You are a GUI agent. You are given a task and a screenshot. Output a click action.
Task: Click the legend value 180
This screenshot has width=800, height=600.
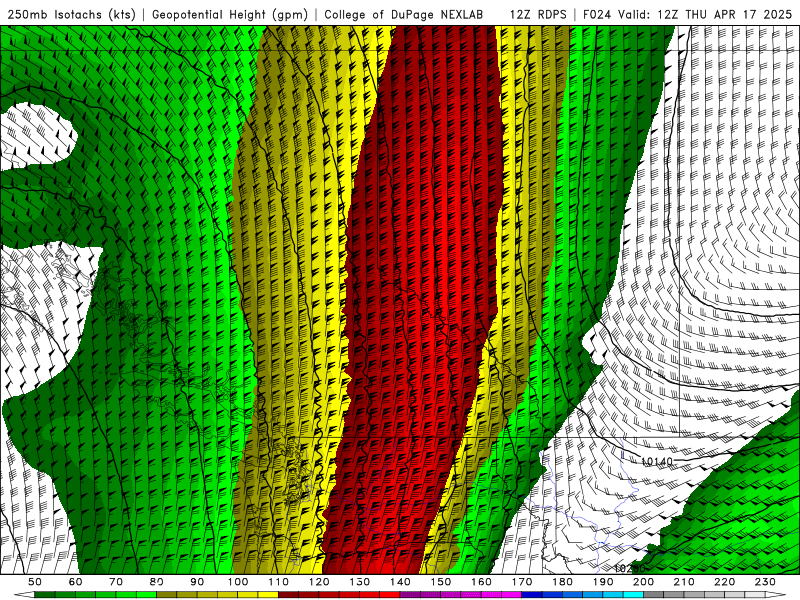tap(562, 582)
